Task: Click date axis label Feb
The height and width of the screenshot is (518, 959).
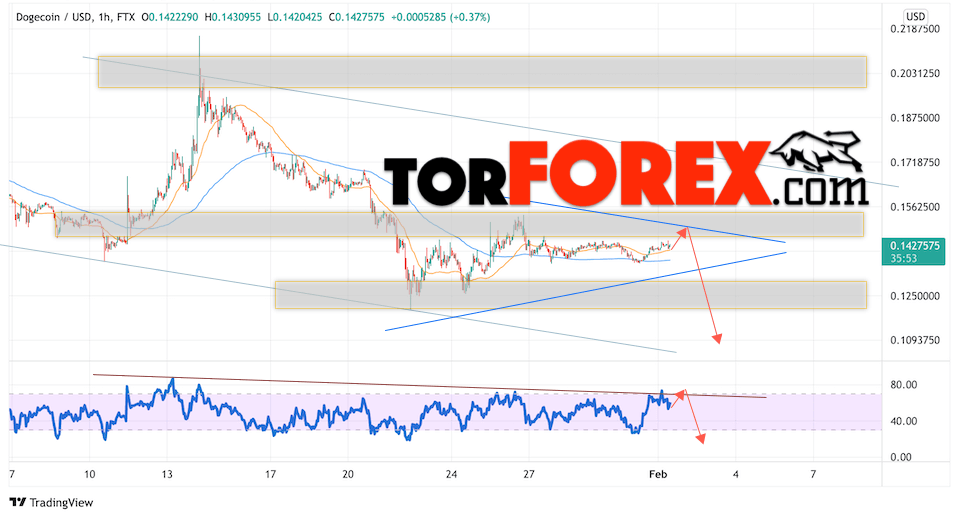Action: tap(658, 474)
